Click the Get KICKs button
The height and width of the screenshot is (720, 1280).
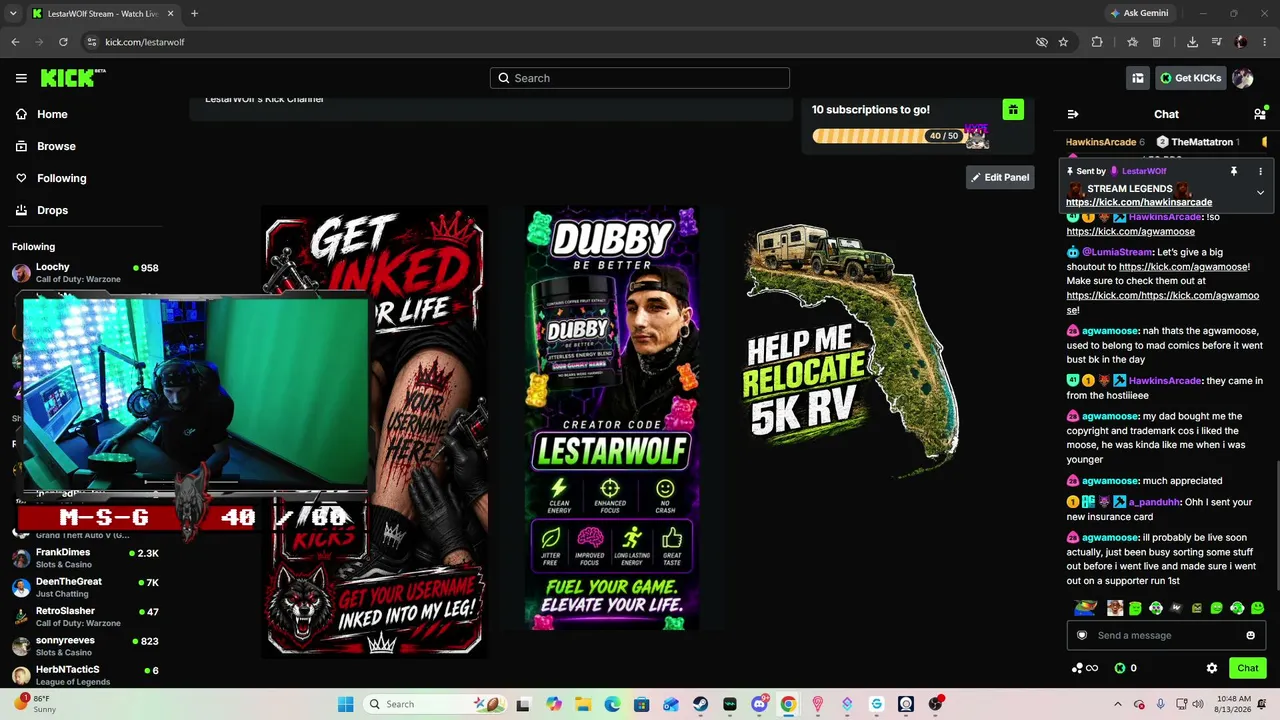coord(1190,78)
